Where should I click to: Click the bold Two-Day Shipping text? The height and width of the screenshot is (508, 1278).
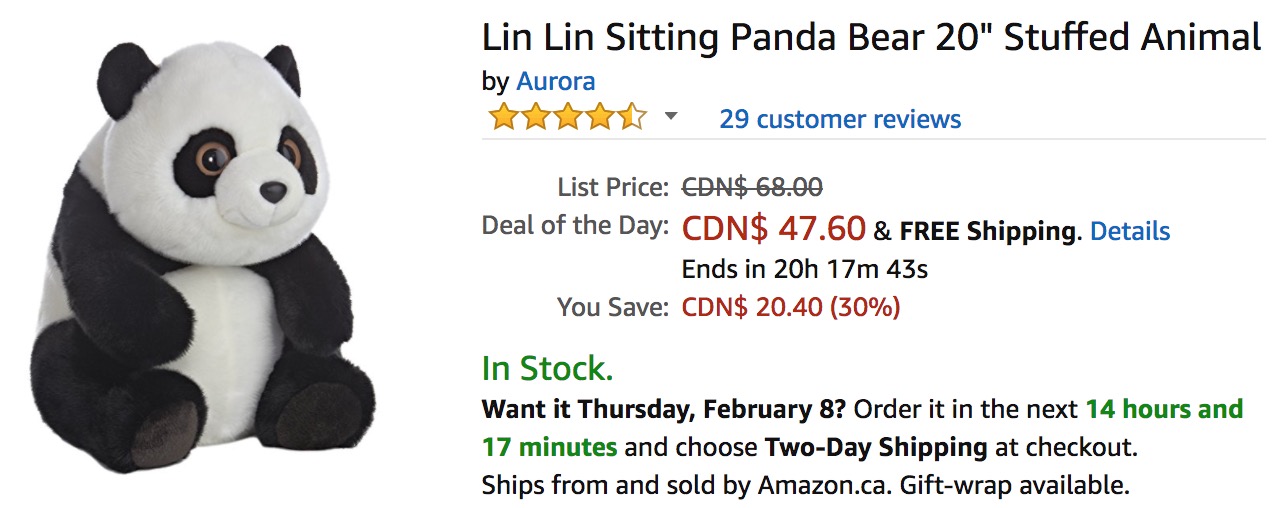pos(876,446)
